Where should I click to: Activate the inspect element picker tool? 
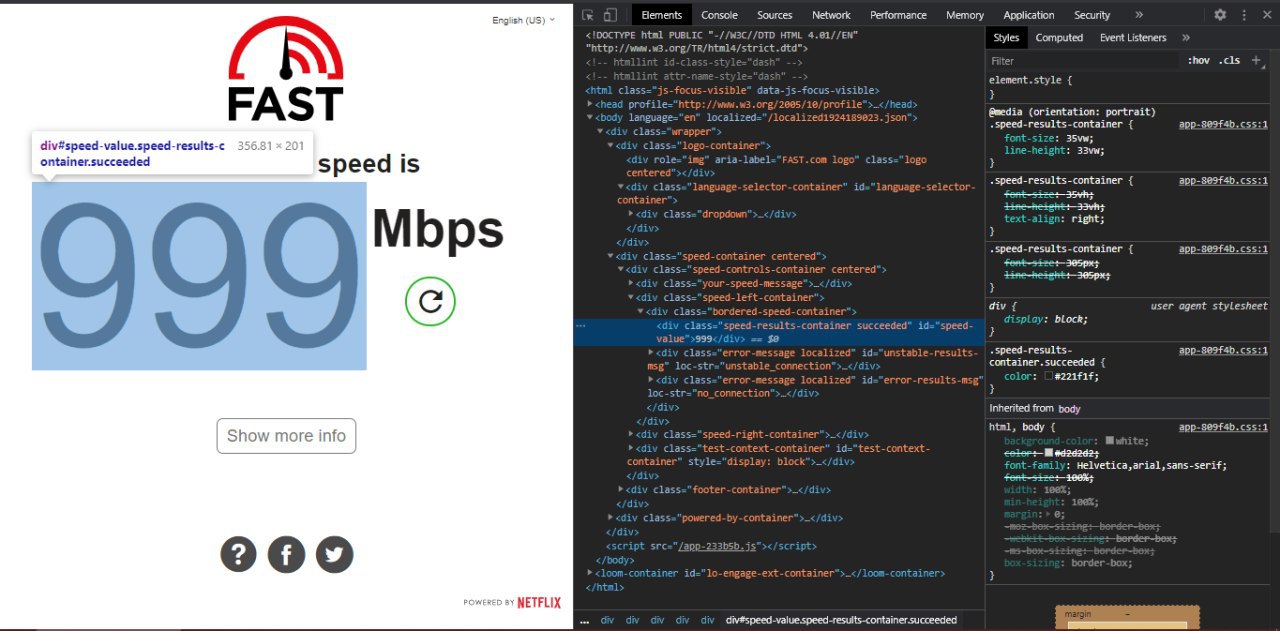(587, 15)
